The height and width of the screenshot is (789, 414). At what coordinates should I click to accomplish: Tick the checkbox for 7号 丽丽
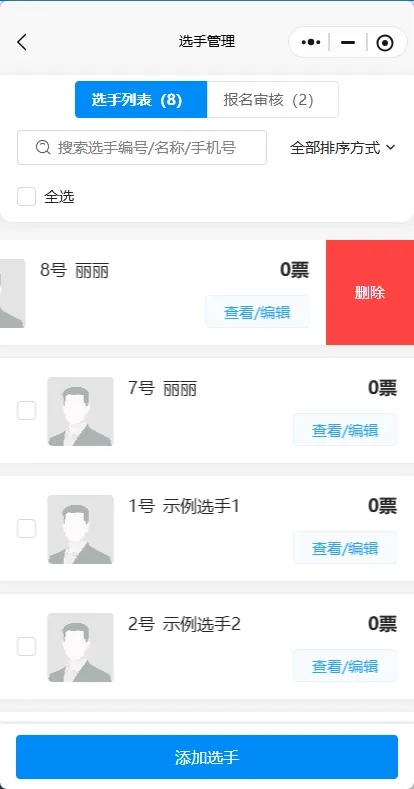[x=27, y=411]
